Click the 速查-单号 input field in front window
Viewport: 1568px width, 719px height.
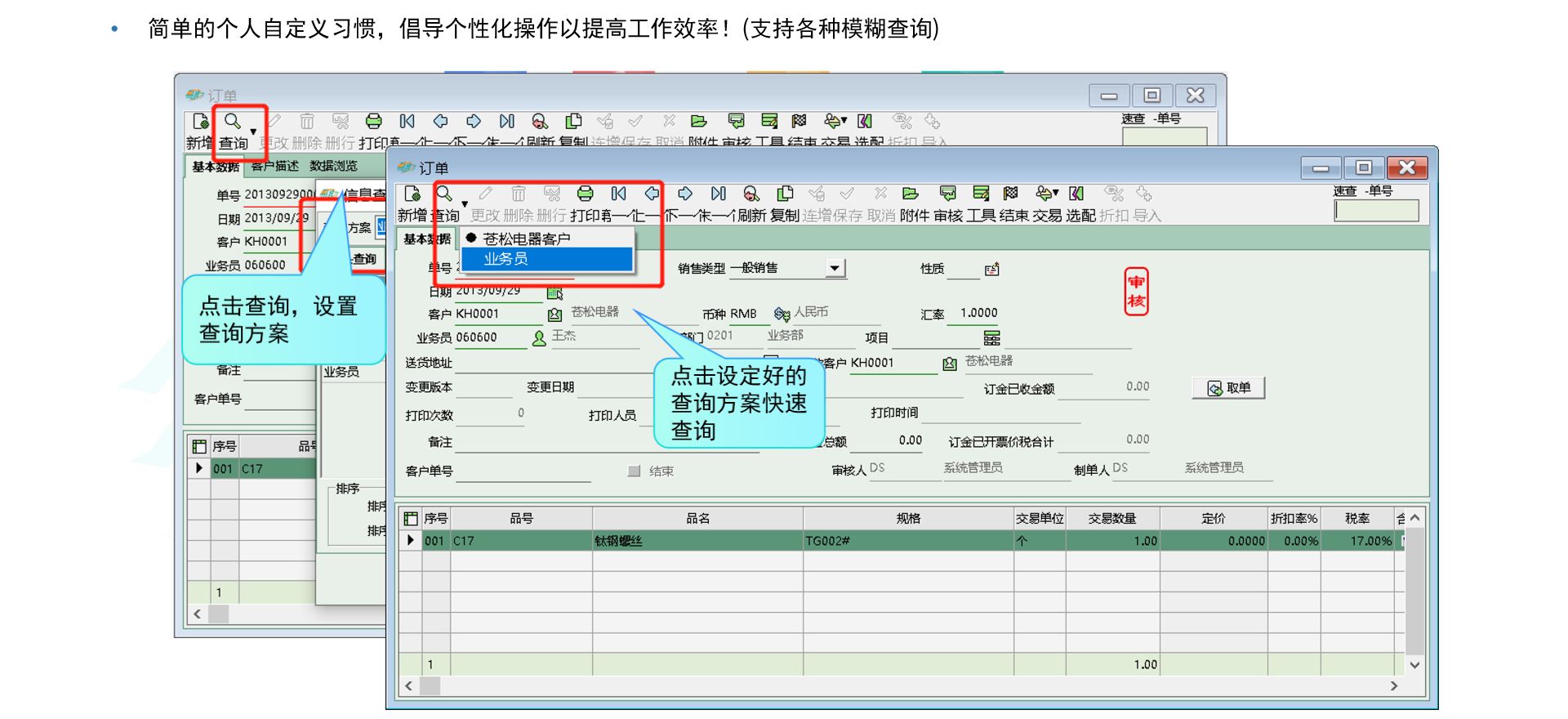(1376, 212)
